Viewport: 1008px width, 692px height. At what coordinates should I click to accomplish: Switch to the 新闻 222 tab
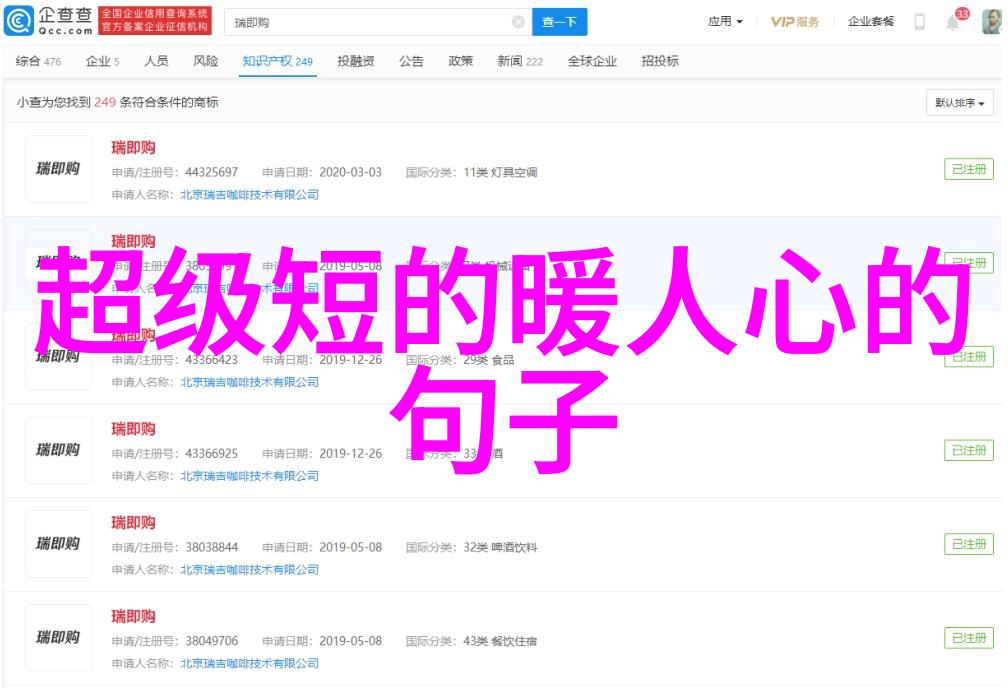[520, 61]
